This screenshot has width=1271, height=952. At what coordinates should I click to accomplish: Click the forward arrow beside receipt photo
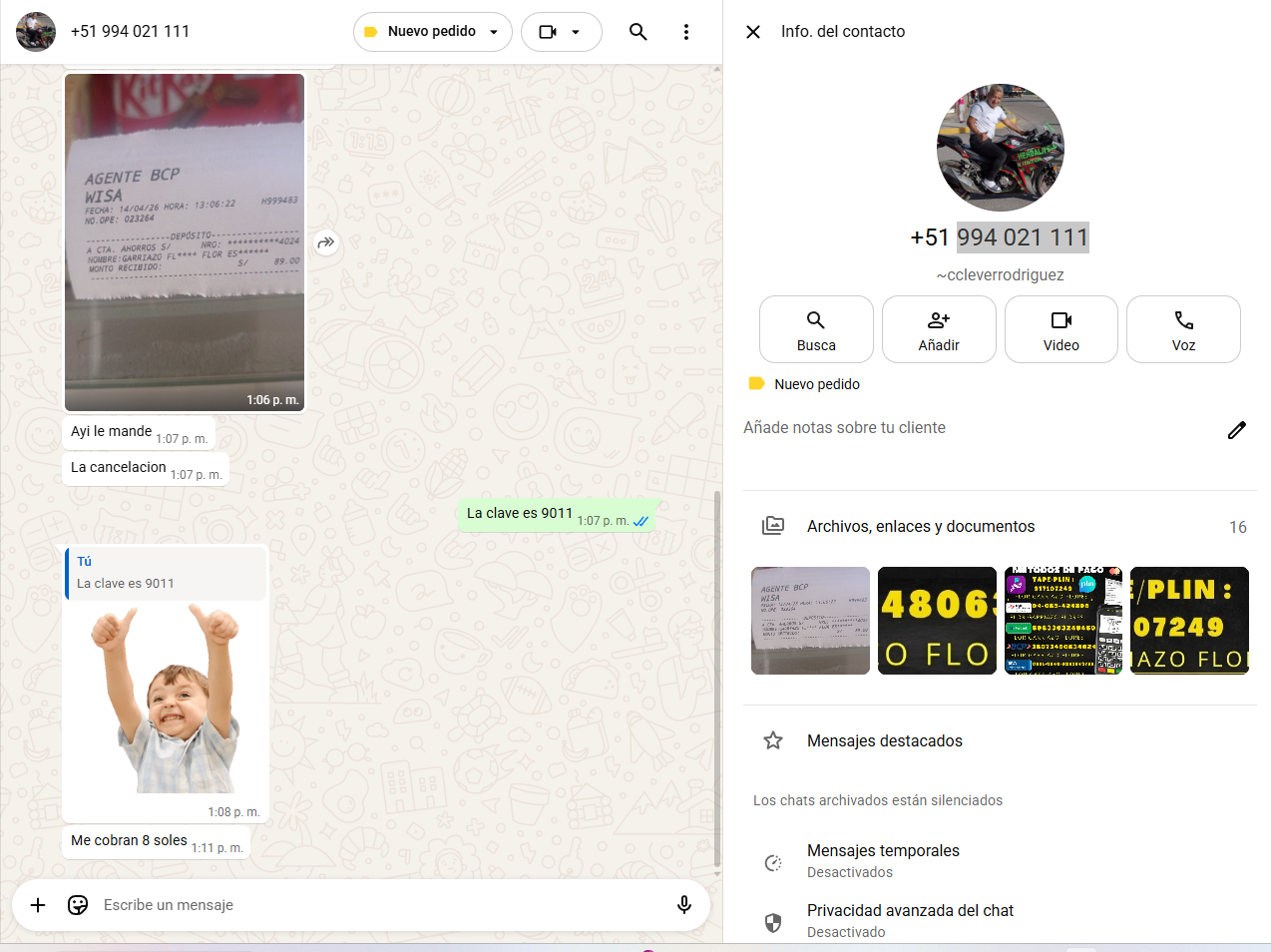pyautogui.click(x=326, y=242)
